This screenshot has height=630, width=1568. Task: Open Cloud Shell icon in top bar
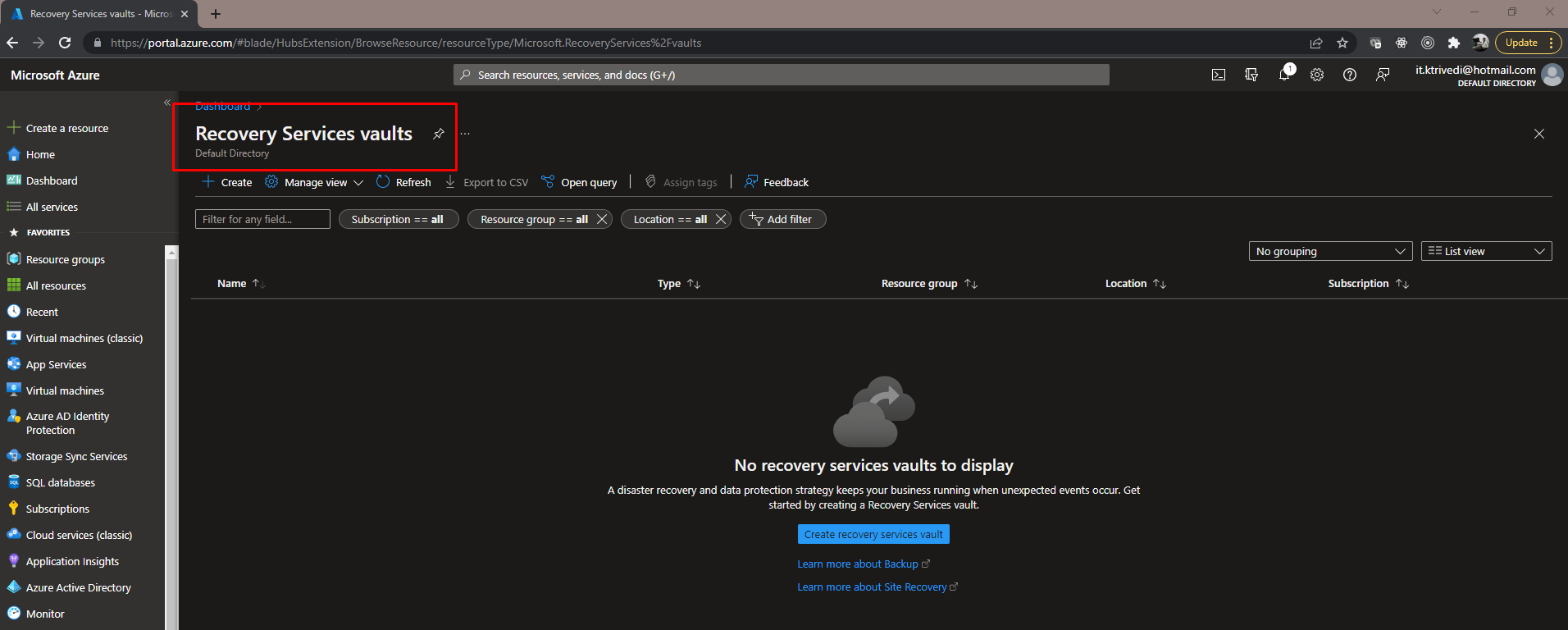point(1219,75)
